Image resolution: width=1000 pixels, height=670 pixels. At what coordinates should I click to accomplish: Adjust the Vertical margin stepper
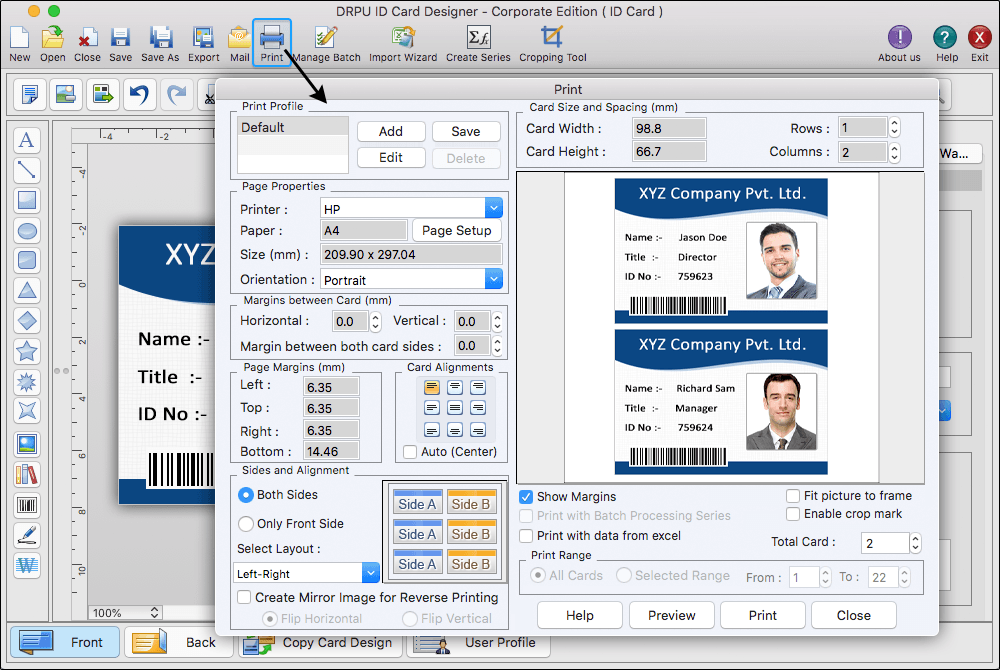pos(497,321)
